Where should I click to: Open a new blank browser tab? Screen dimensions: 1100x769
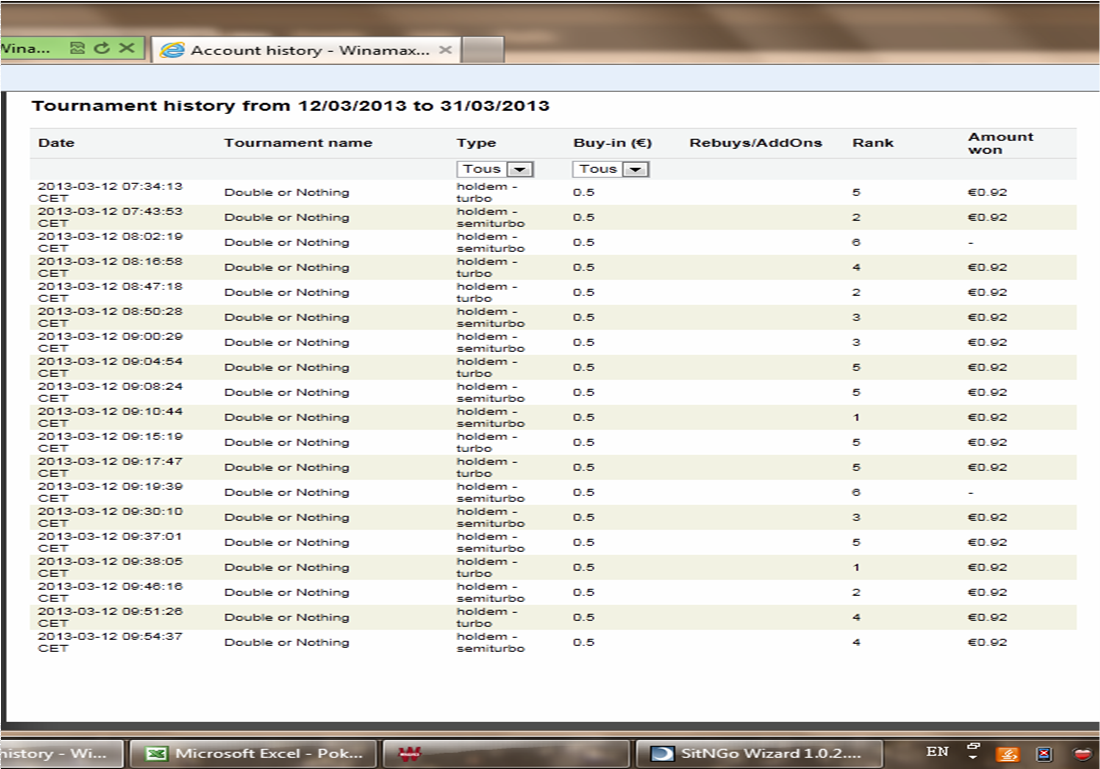tap(483, 50)
